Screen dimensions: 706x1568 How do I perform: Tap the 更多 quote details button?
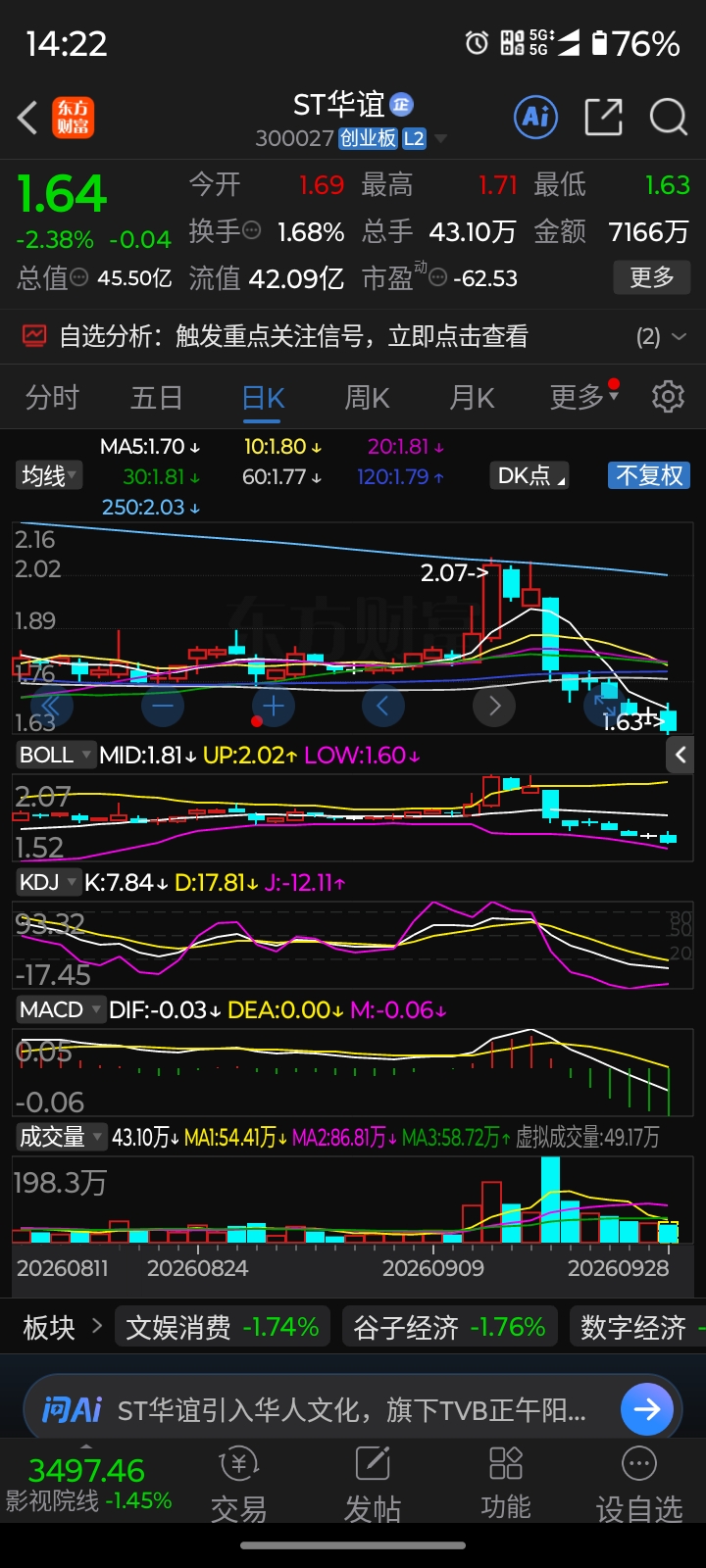(652, 277)
